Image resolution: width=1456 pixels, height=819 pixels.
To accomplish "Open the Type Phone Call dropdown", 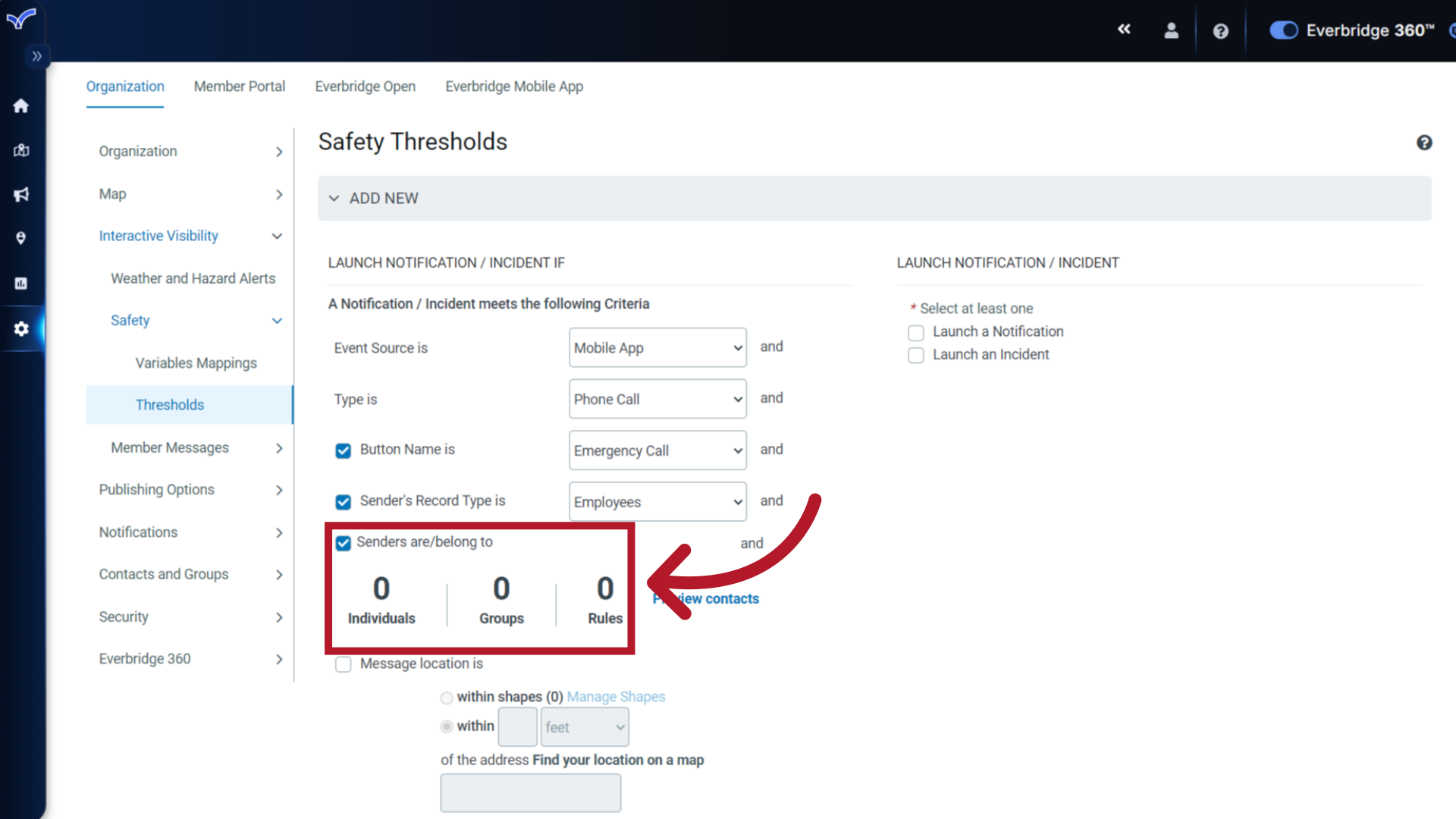I will click(x=657, y=399).
